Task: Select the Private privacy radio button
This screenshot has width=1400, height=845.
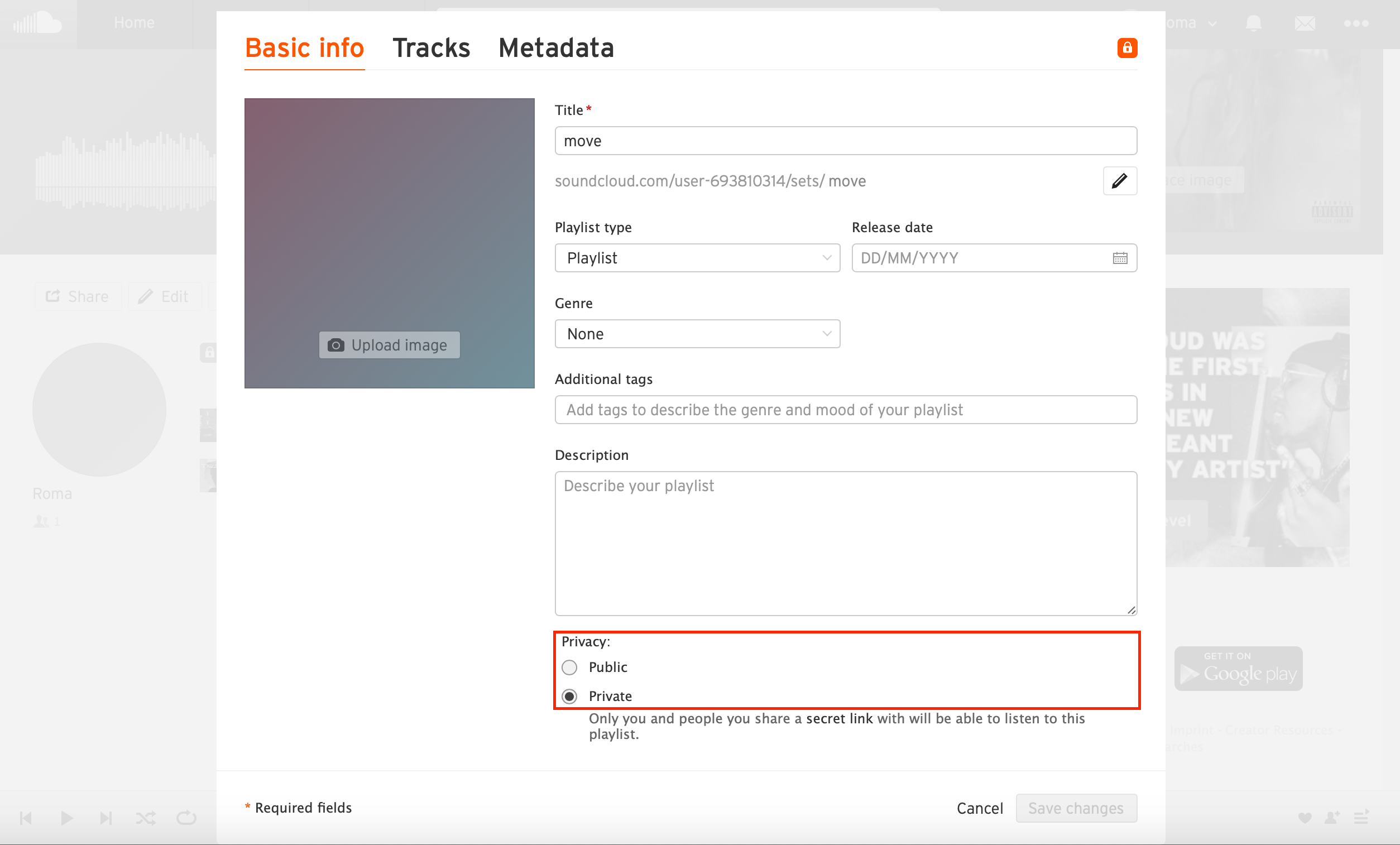Action: tap(569, 695)
